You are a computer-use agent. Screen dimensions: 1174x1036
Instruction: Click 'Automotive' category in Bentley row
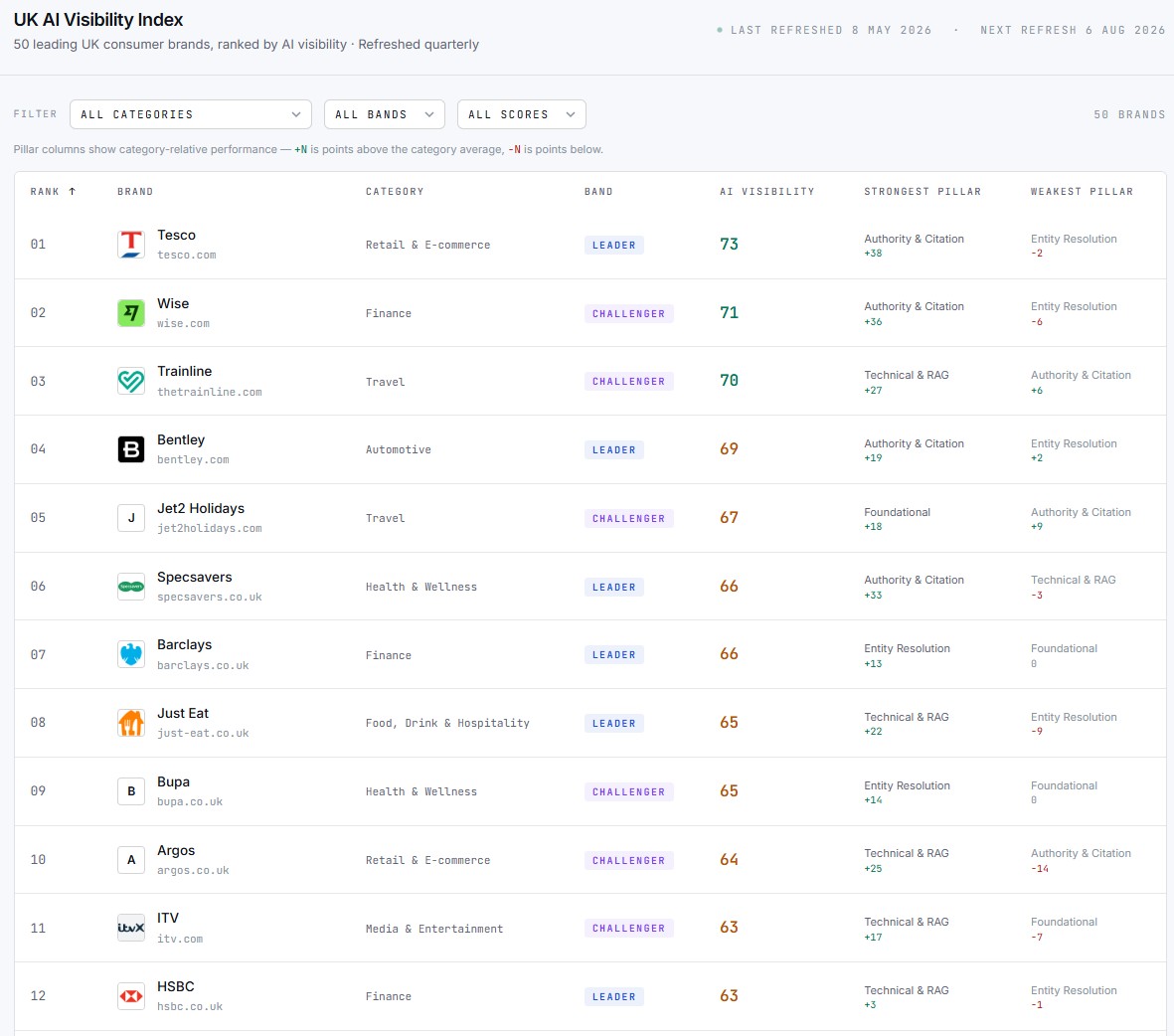(399, 450)
